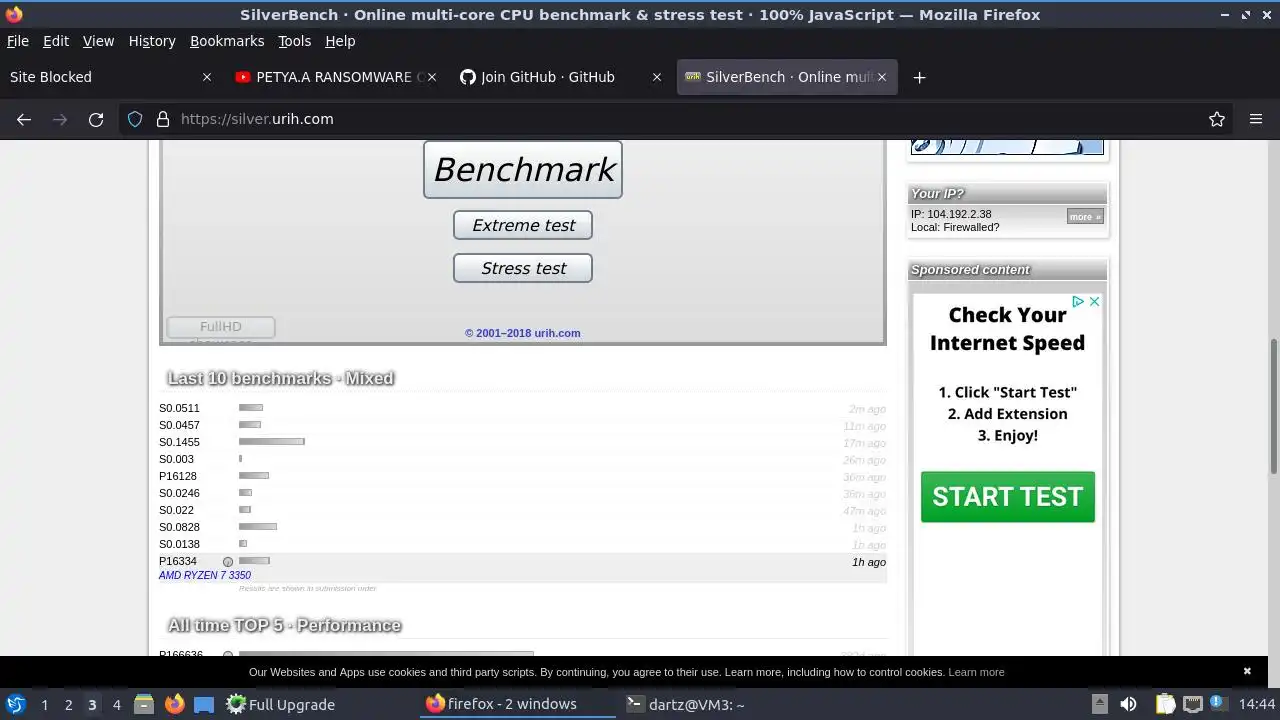
Task: Launch Firefox from taskbar launcher icon
Action: [x=174, y=704]
